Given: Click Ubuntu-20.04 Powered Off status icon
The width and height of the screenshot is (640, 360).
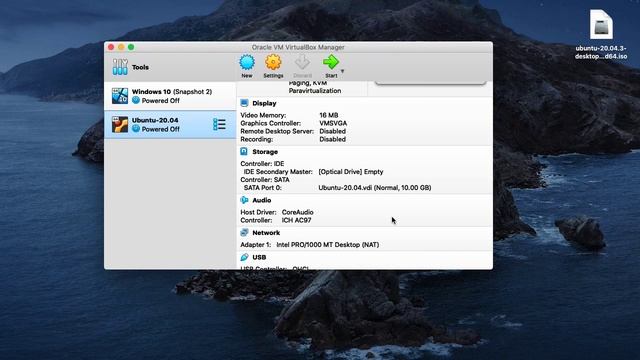Looking at the screenshot, I should click(136, 129).
